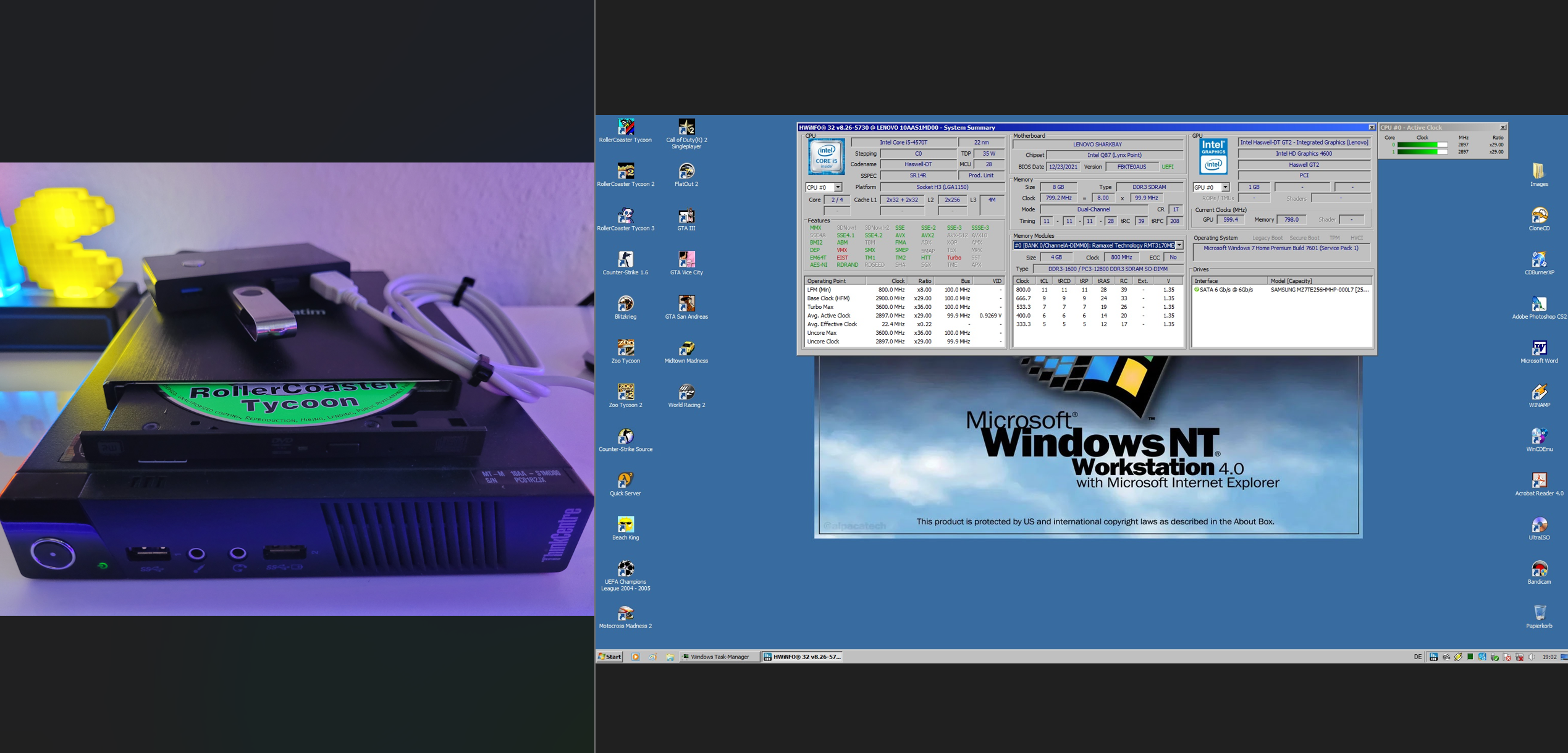Click the Interface column header in Drives

click(x=1229, y=281)
